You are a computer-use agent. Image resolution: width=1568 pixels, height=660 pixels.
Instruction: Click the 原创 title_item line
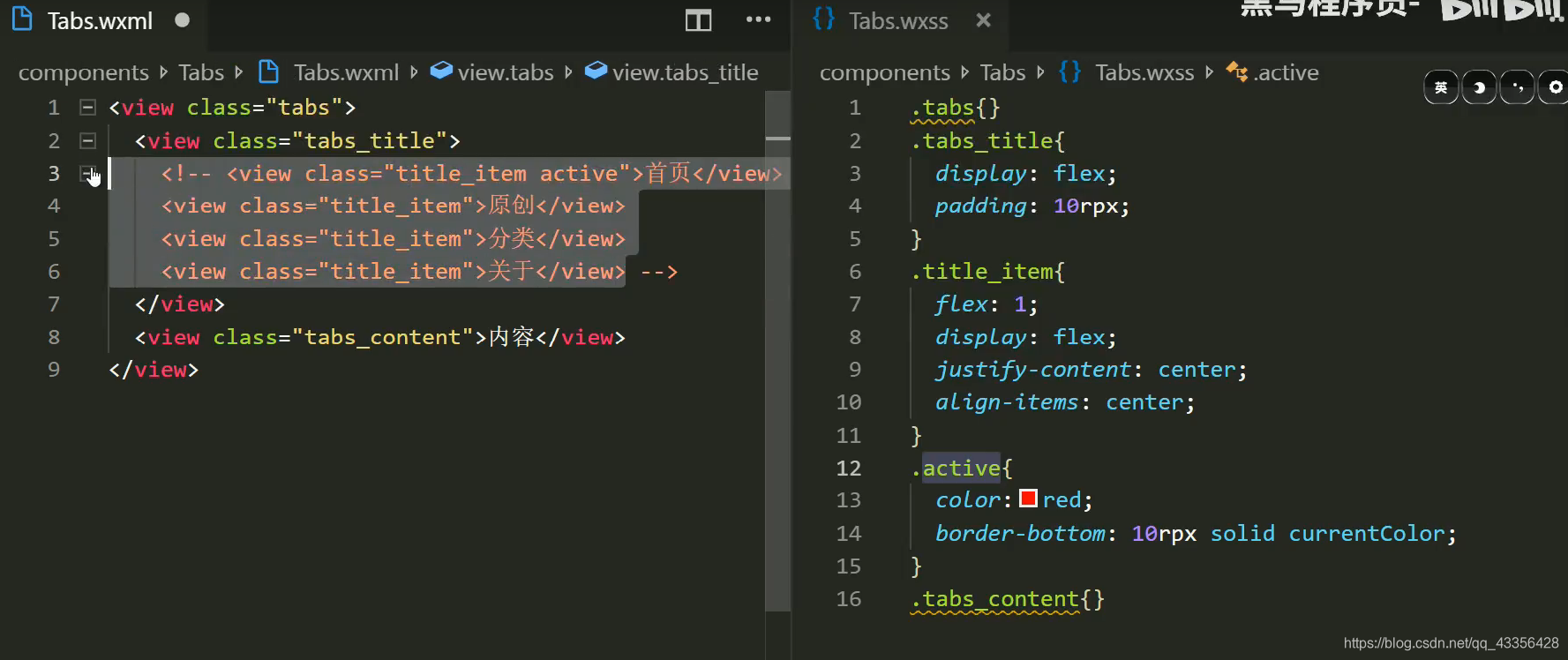tap(393, 206)
